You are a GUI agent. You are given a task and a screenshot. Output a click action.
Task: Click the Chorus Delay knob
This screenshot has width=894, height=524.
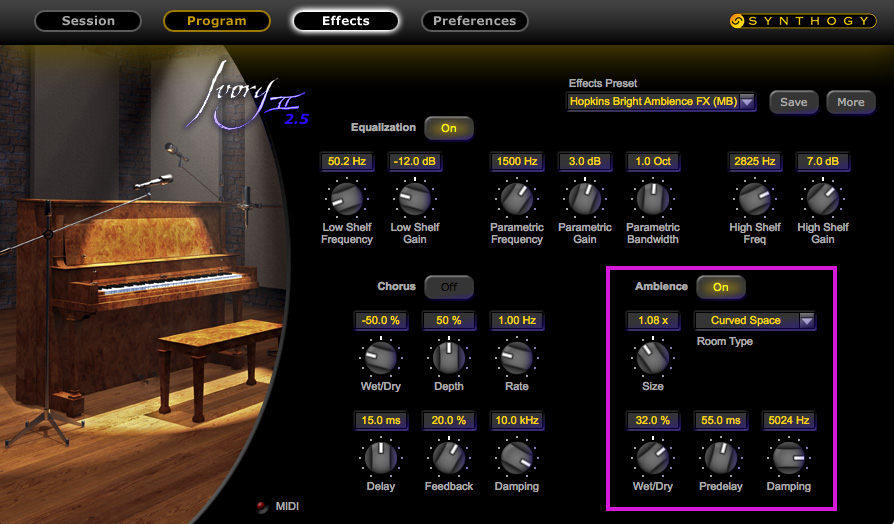click(380, 458)
